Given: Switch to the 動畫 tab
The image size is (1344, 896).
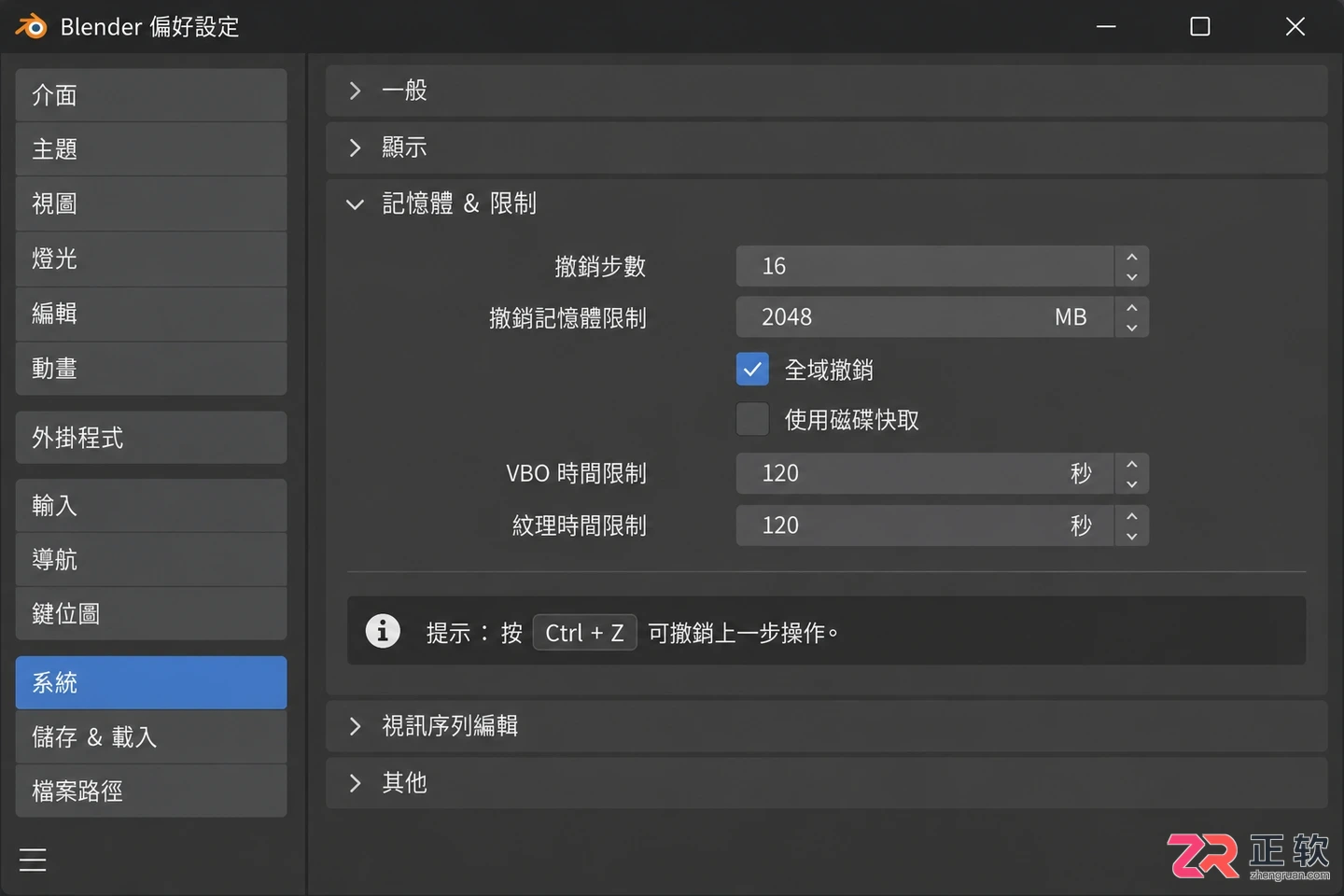Looking at the screenshot, I should (151, 369).
